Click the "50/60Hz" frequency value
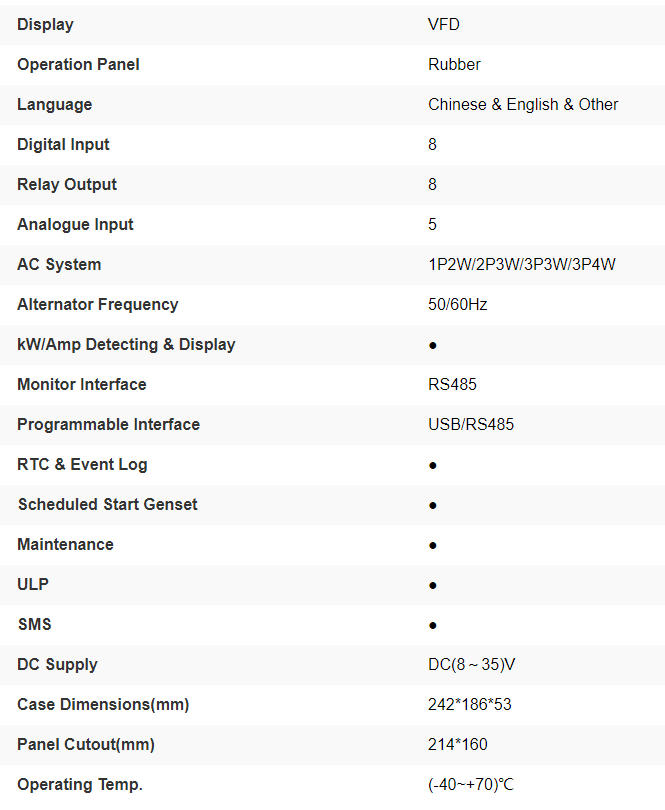The width and height of the screenshot is (665, 810). 457,304
